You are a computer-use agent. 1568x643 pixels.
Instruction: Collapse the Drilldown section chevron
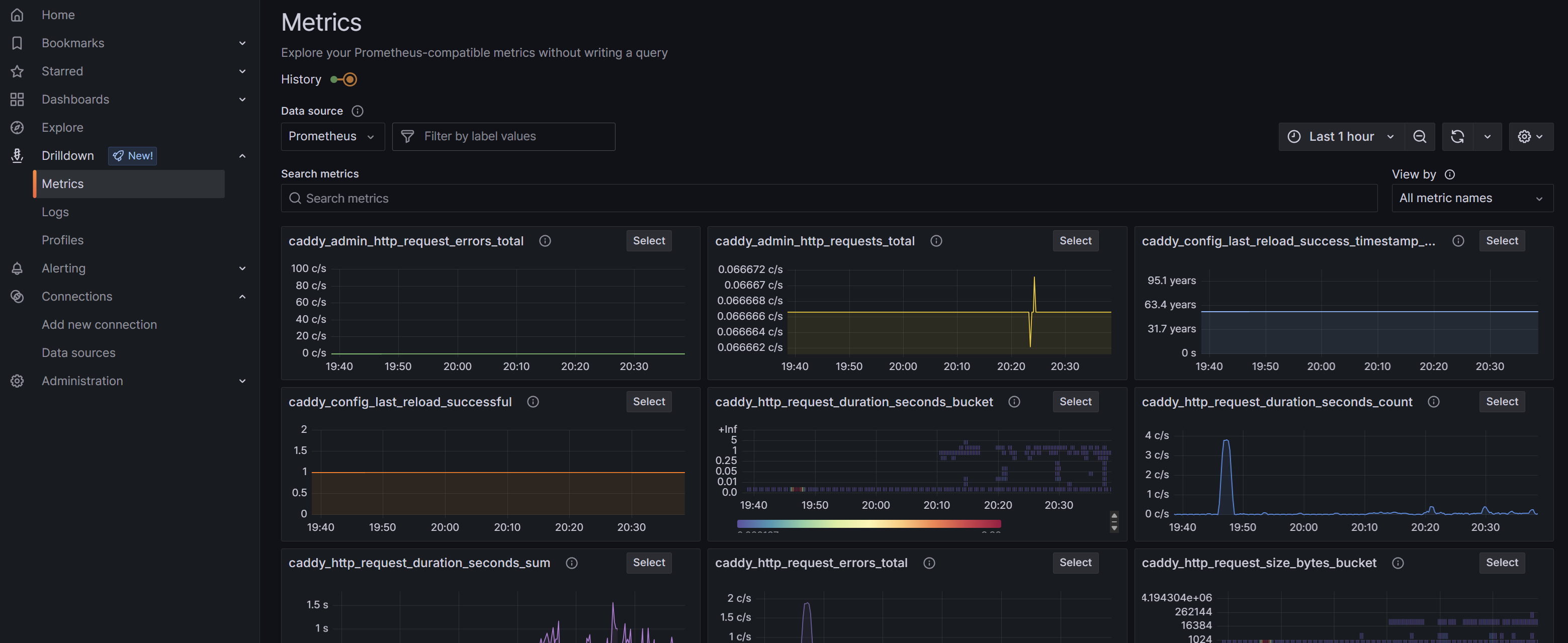(x=242, y=156)
